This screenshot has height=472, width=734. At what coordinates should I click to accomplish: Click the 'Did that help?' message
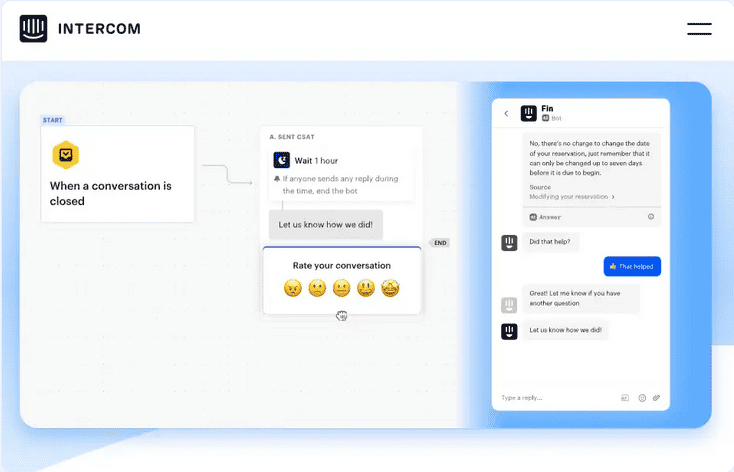coord(550,242)
